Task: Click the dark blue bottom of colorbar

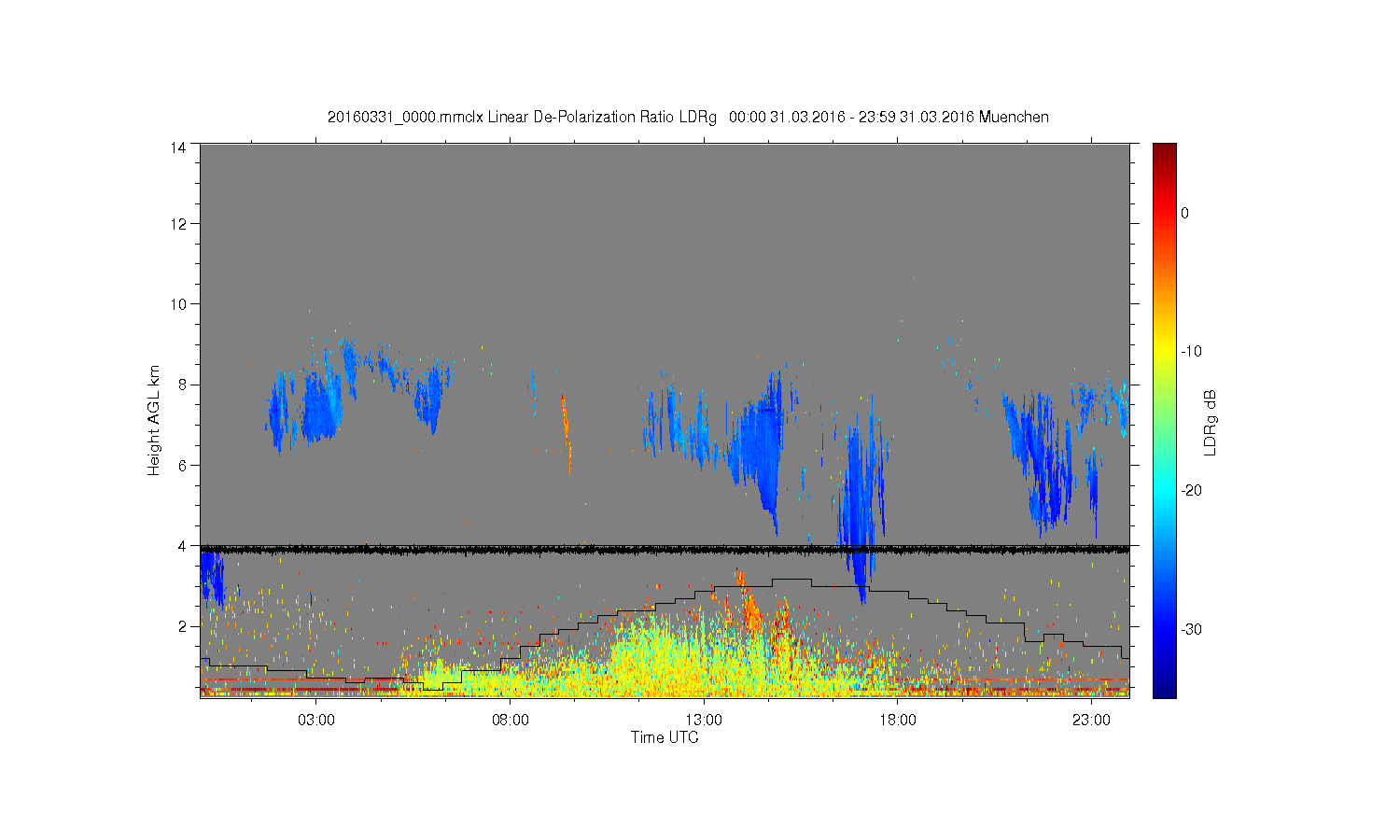Action: pyautogui.click(x=1165, y=689)
